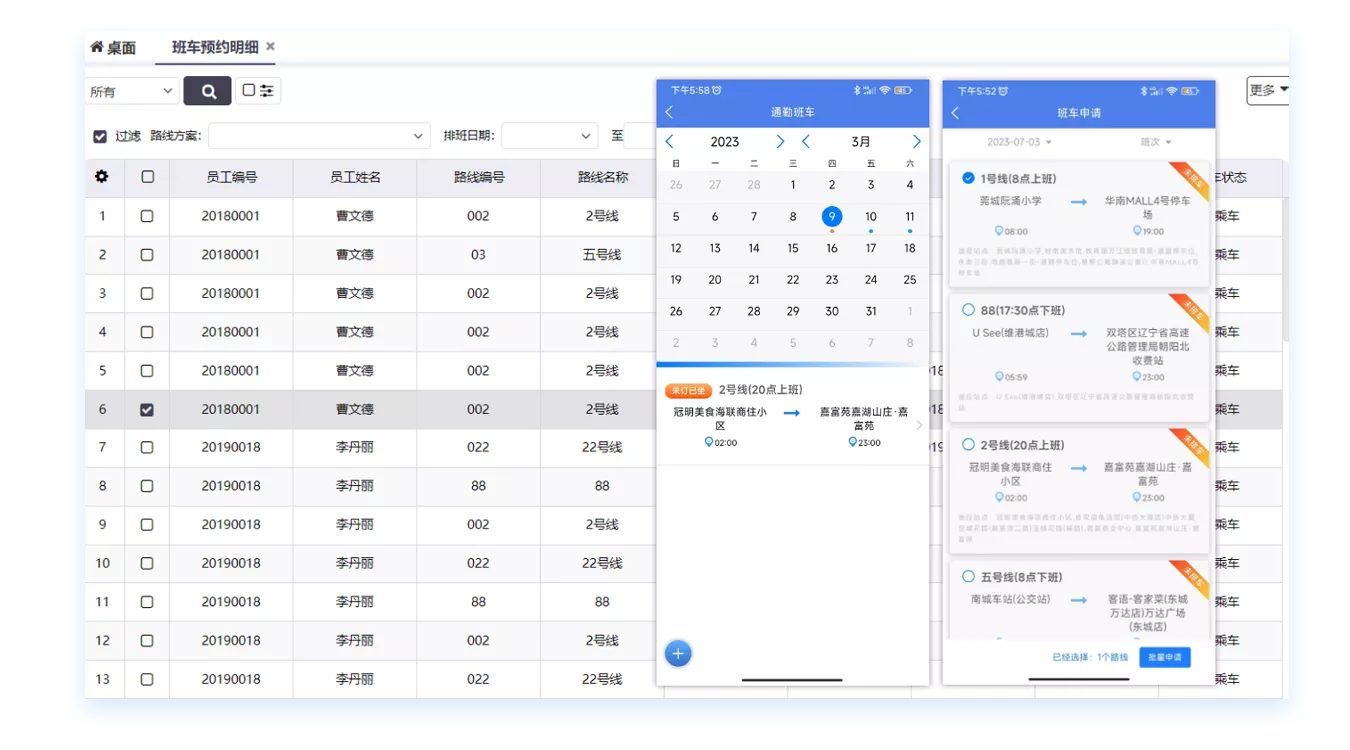This screenshot has height=750, width=1350.
Task: Click the 路线名称 column header
Action: coord(602,177)
